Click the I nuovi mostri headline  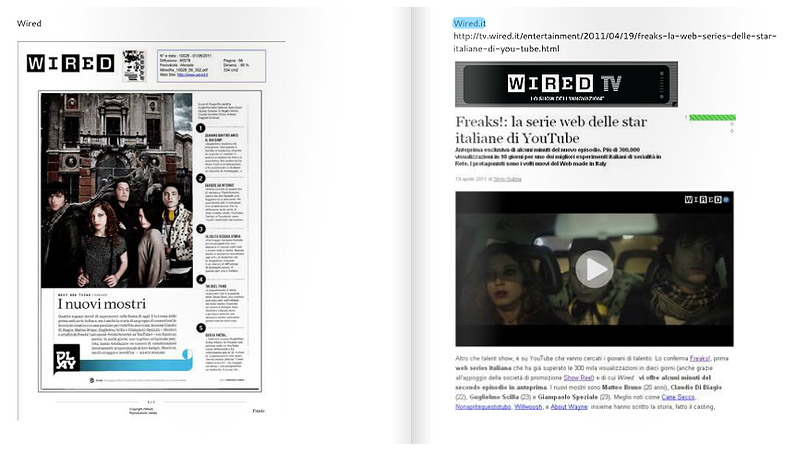102,304
